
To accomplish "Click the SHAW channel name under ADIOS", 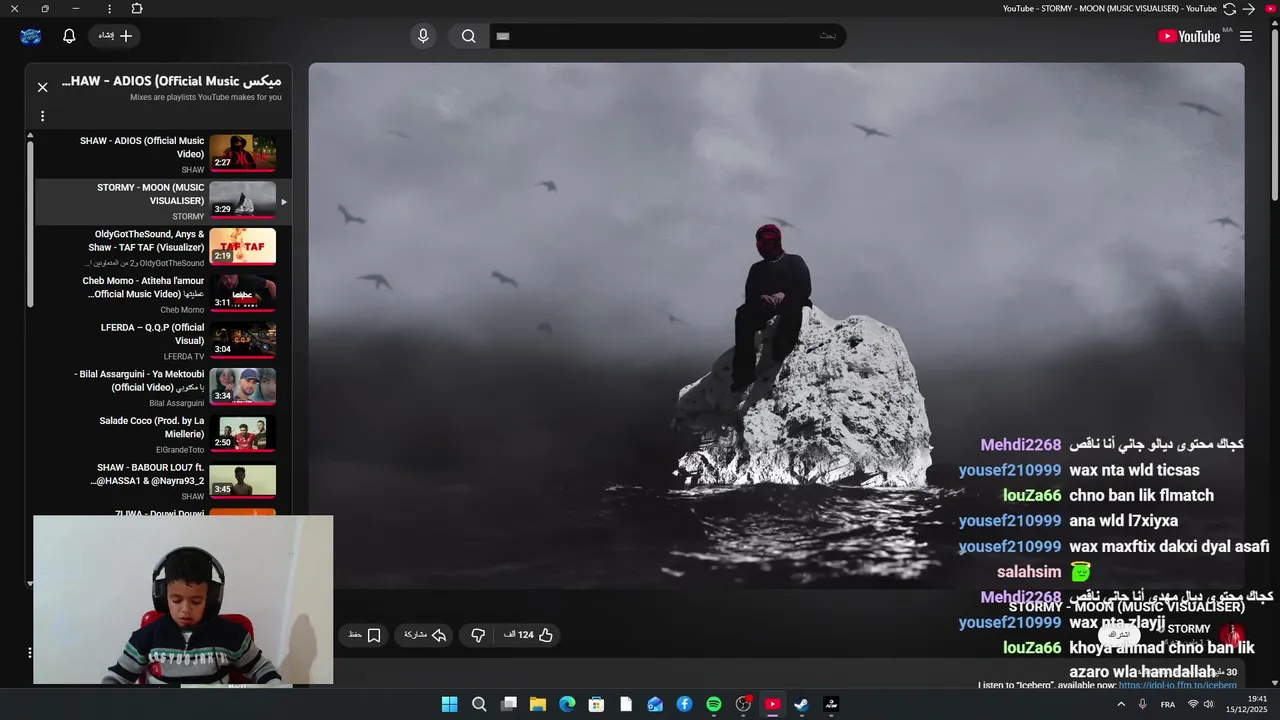I will (192, 170).
